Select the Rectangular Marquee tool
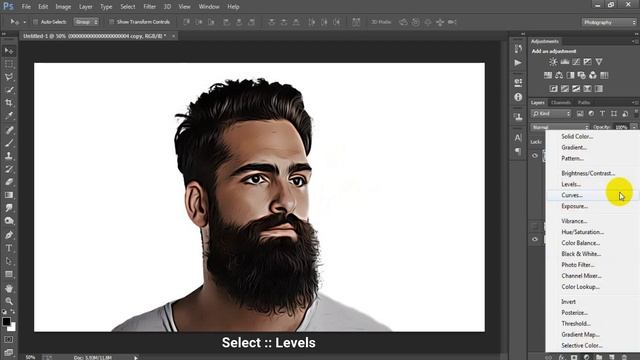 tap(9, 64)
